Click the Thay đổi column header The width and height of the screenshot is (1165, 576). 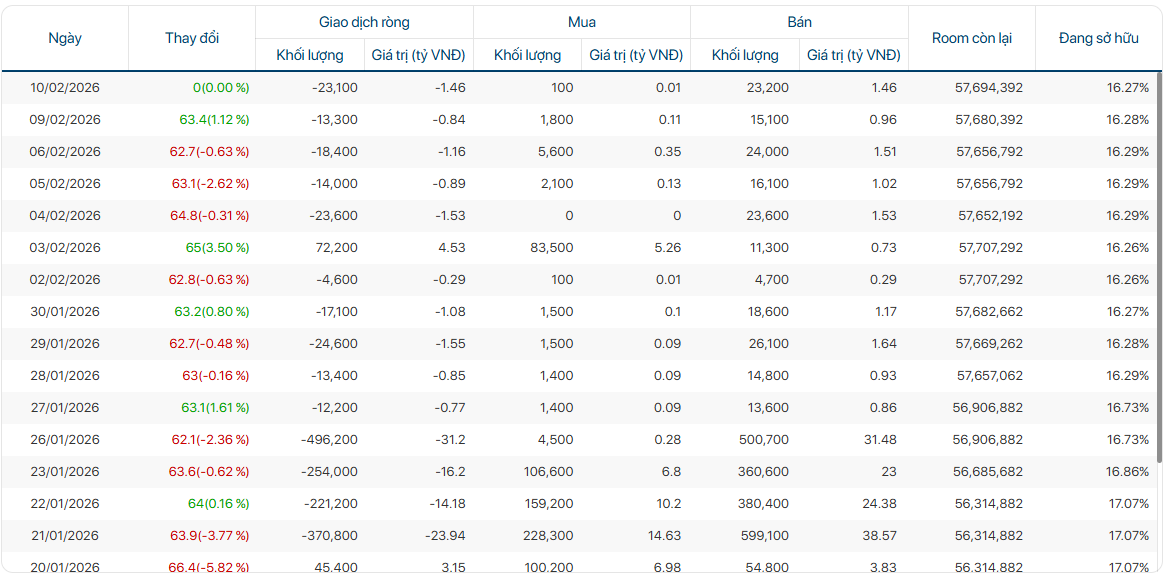coord(192,38)
